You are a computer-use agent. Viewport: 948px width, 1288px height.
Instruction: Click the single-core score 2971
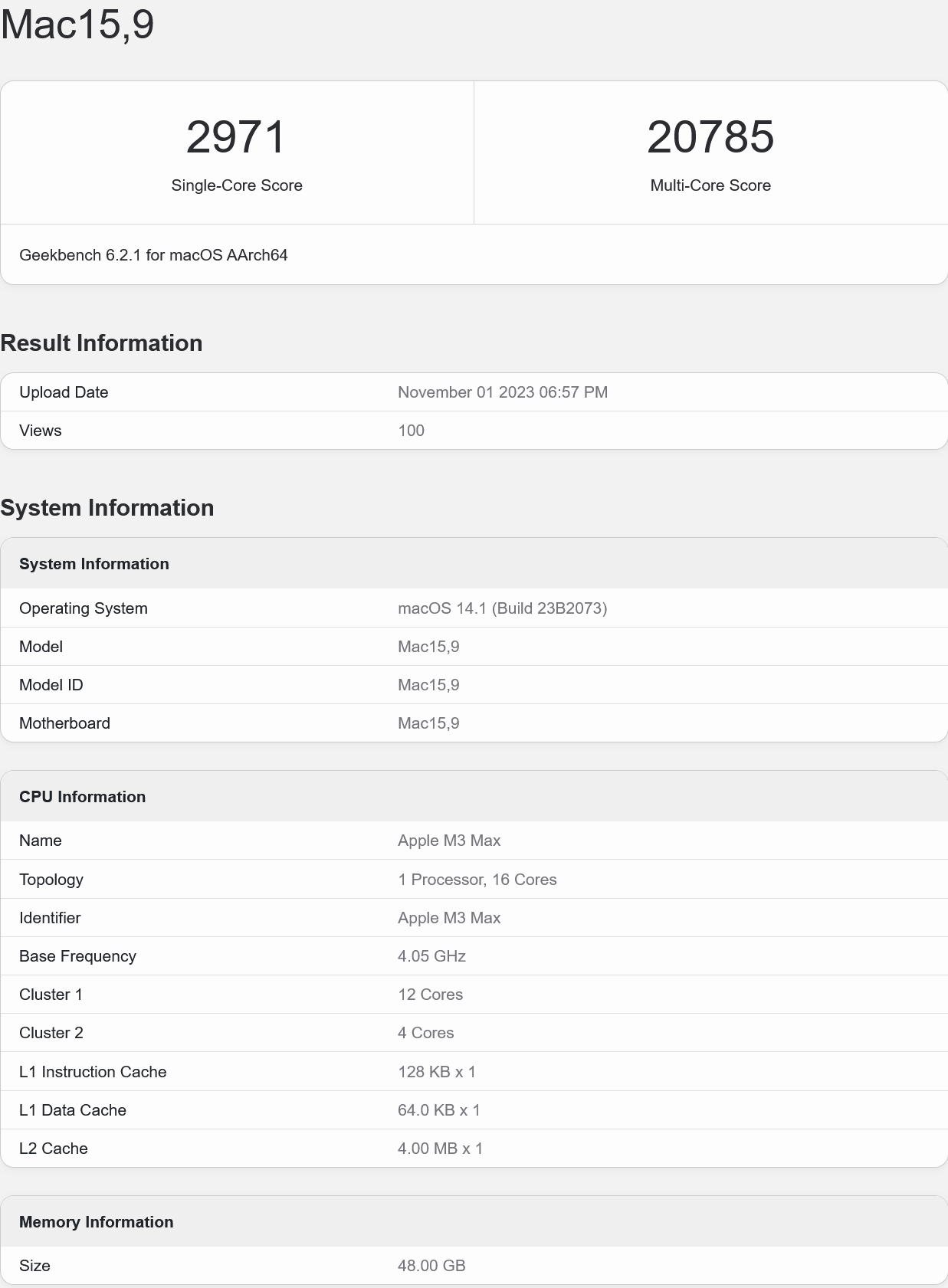pos(236,137)
